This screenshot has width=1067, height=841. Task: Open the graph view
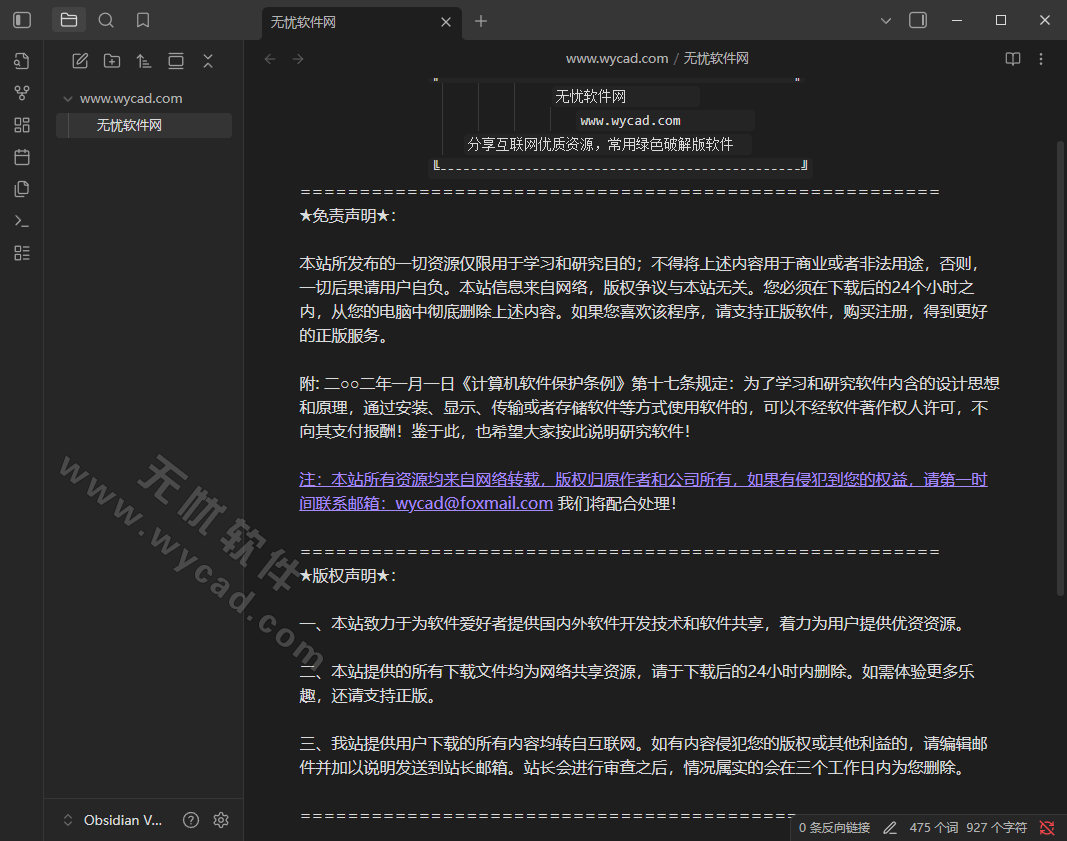click(21, 92)
